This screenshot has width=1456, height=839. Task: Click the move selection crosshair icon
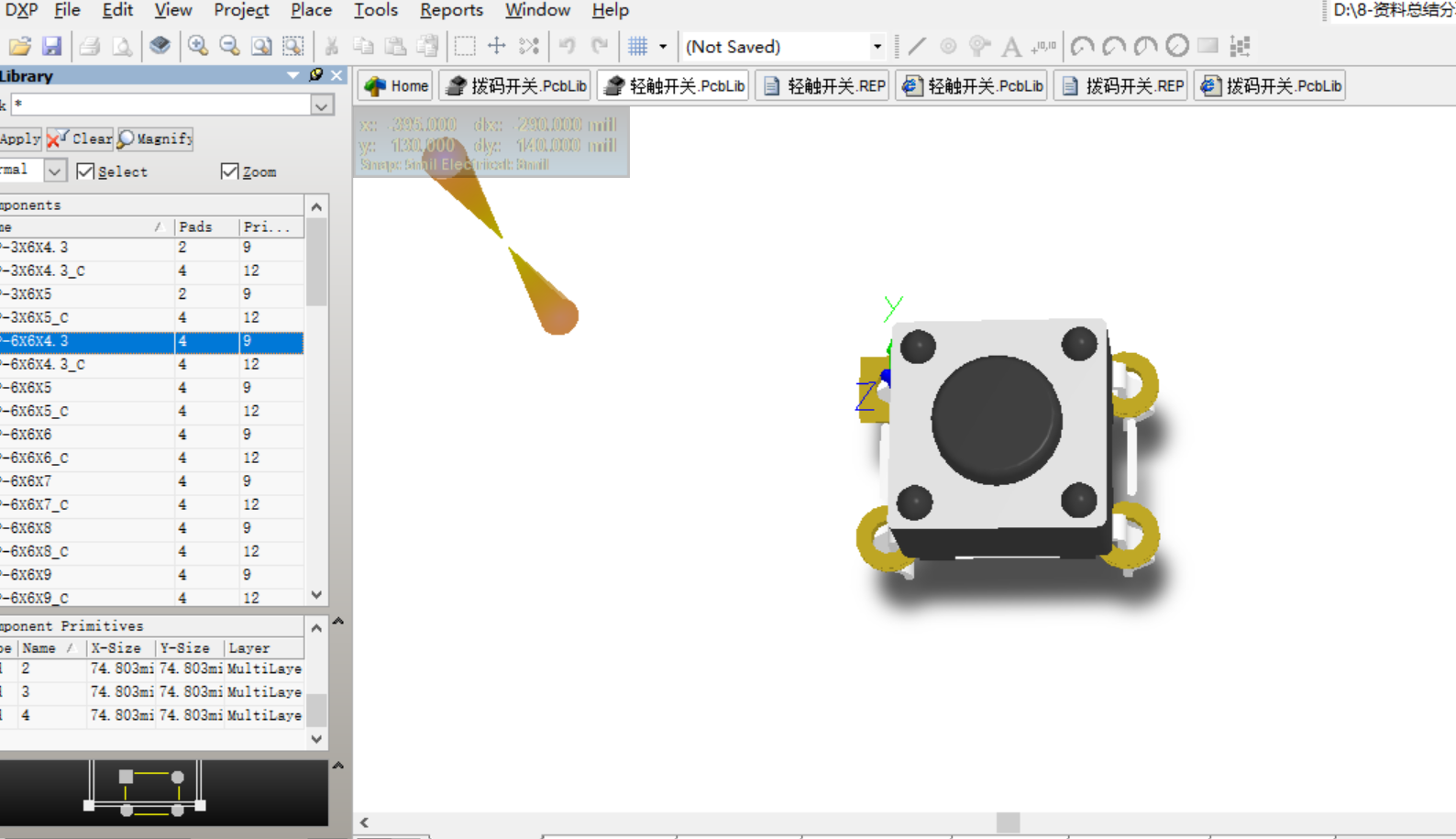coord(497,46)
